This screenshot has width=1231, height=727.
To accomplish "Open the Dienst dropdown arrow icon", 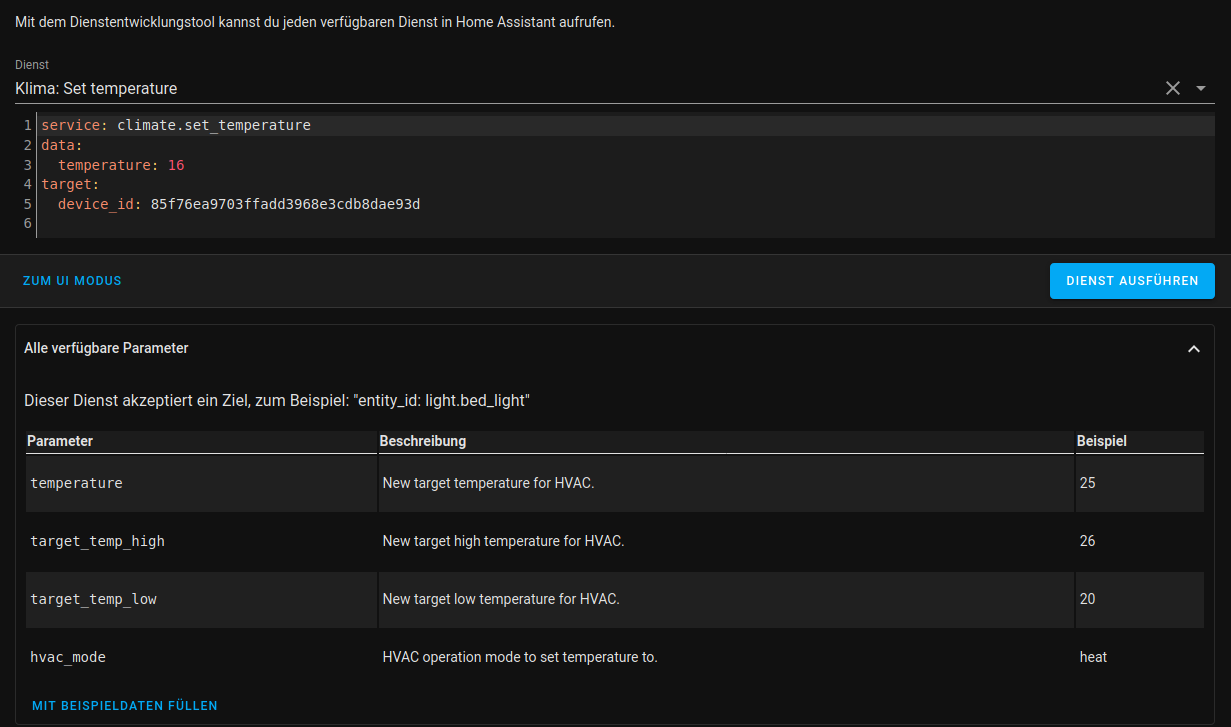I will pyautogui.click(x=1199, y=88).
